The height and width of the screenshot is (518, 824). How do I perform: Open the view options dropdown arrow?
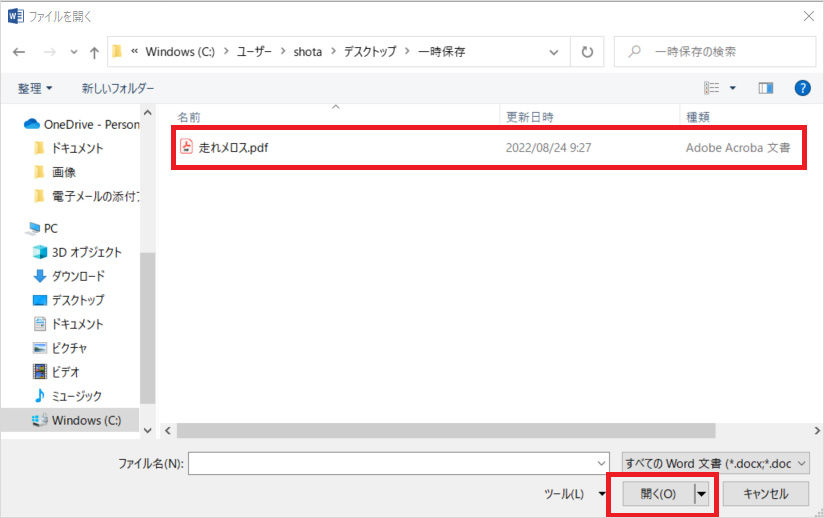pyautogui.click(x=733, y=88)
